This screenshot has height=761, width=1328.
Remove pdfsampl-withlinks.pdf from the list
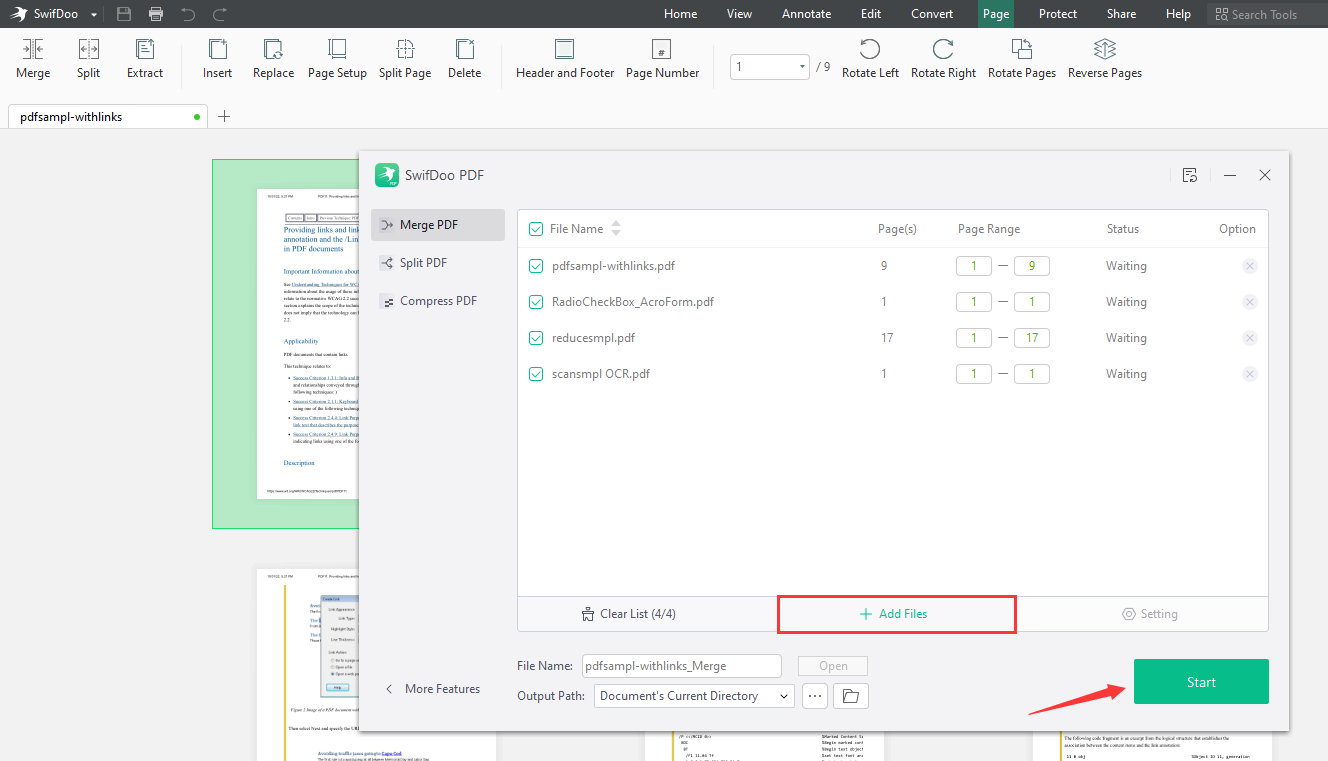point(1249,266)
